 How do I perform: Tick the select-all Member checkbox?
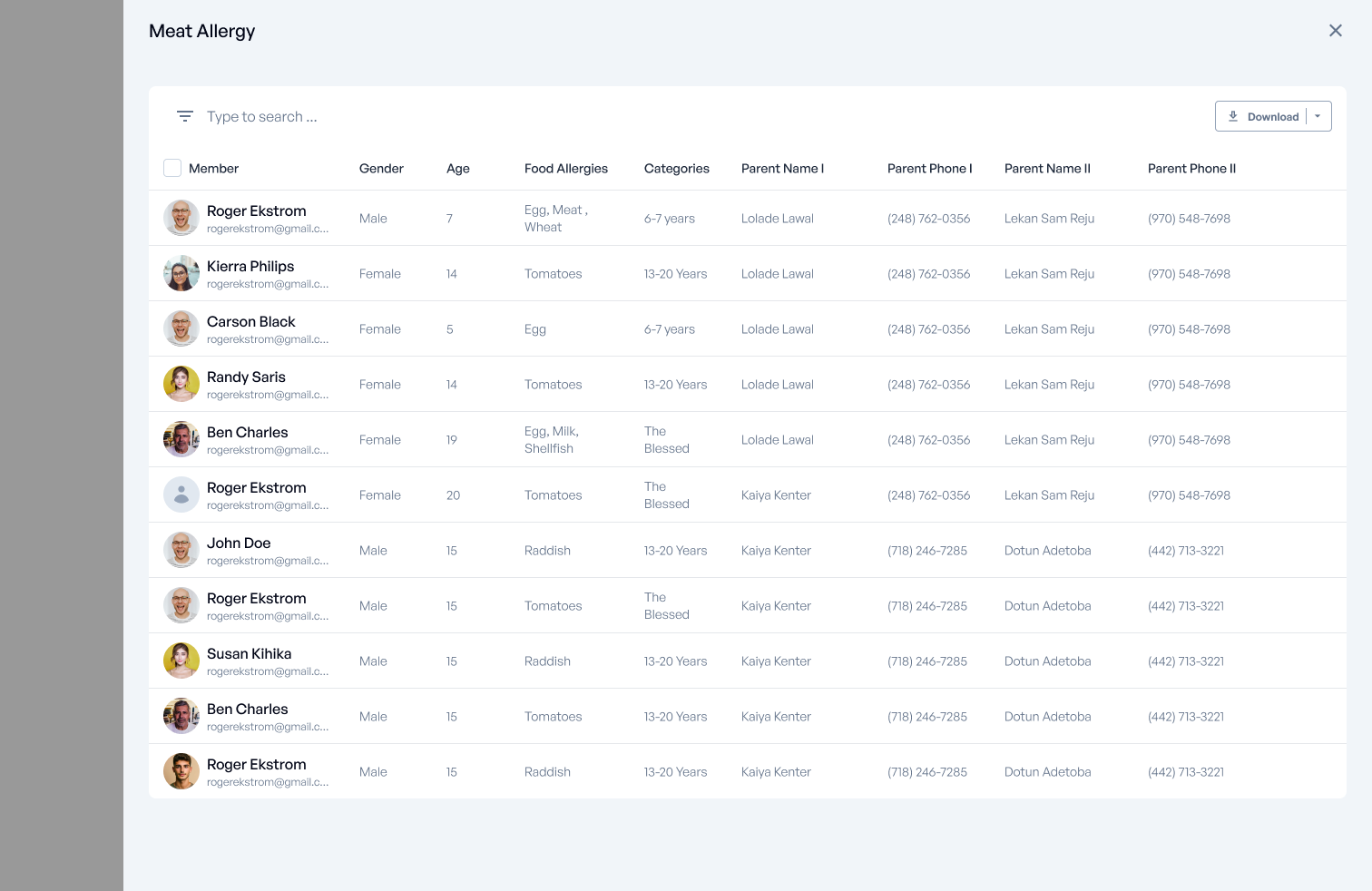coord(172,168)
